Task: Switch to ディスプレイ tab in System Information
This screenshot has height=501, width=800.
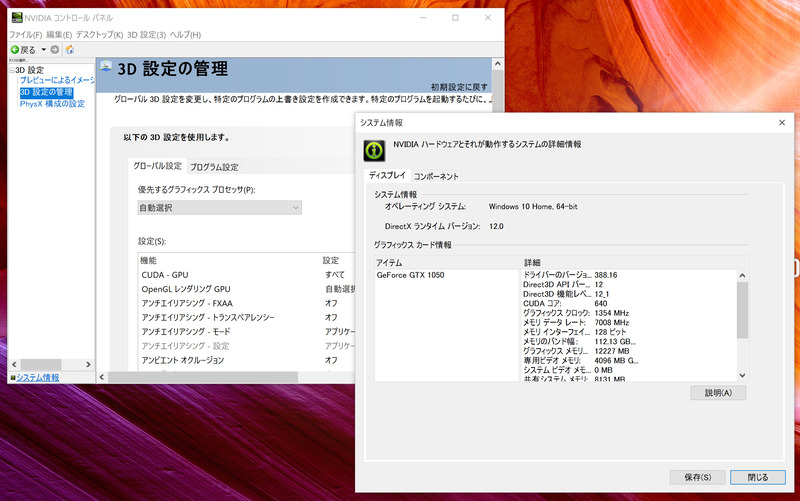Action: (387, 175)
